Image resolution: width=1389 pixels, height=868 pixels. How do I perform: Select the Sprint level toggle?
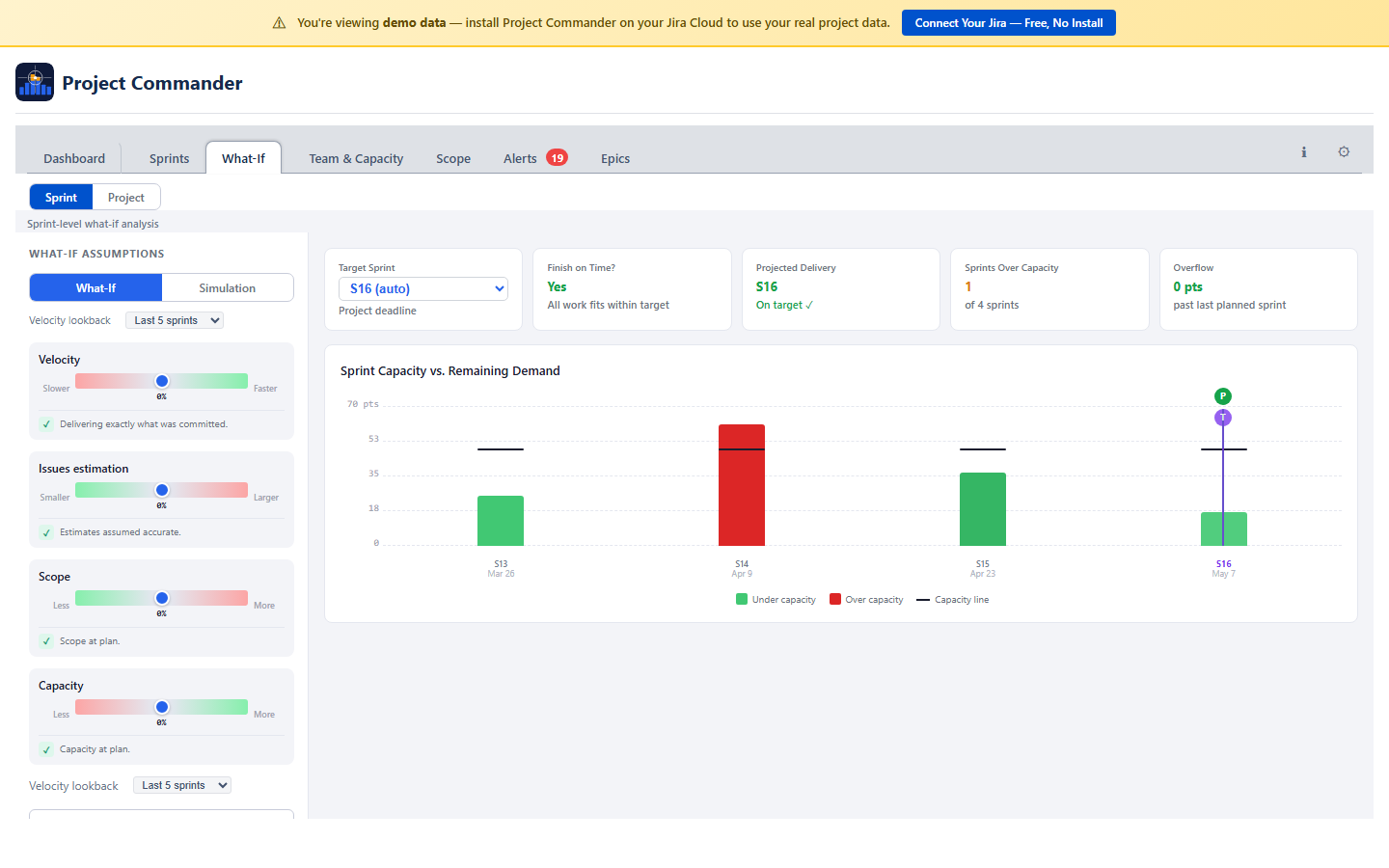(x=61, y=198)
